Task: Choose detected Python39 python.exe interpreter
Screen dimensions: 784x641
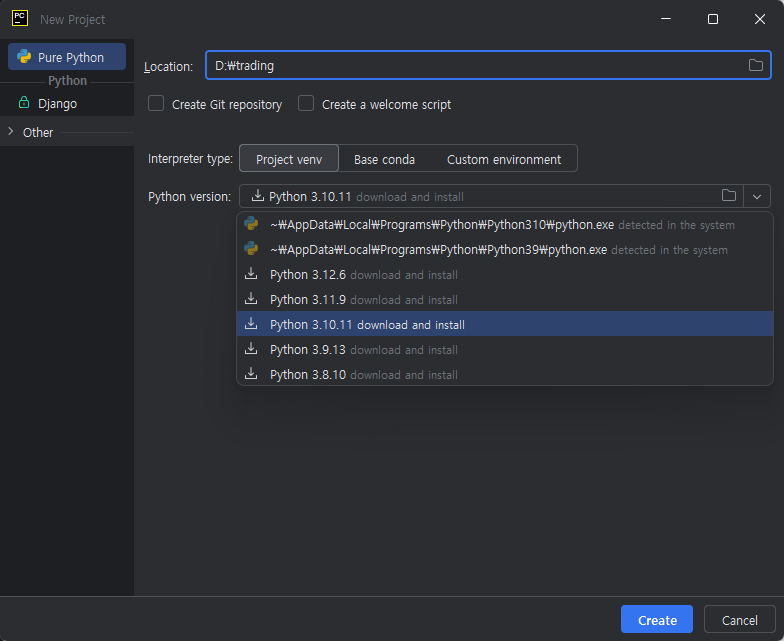Action: (505, 250)
